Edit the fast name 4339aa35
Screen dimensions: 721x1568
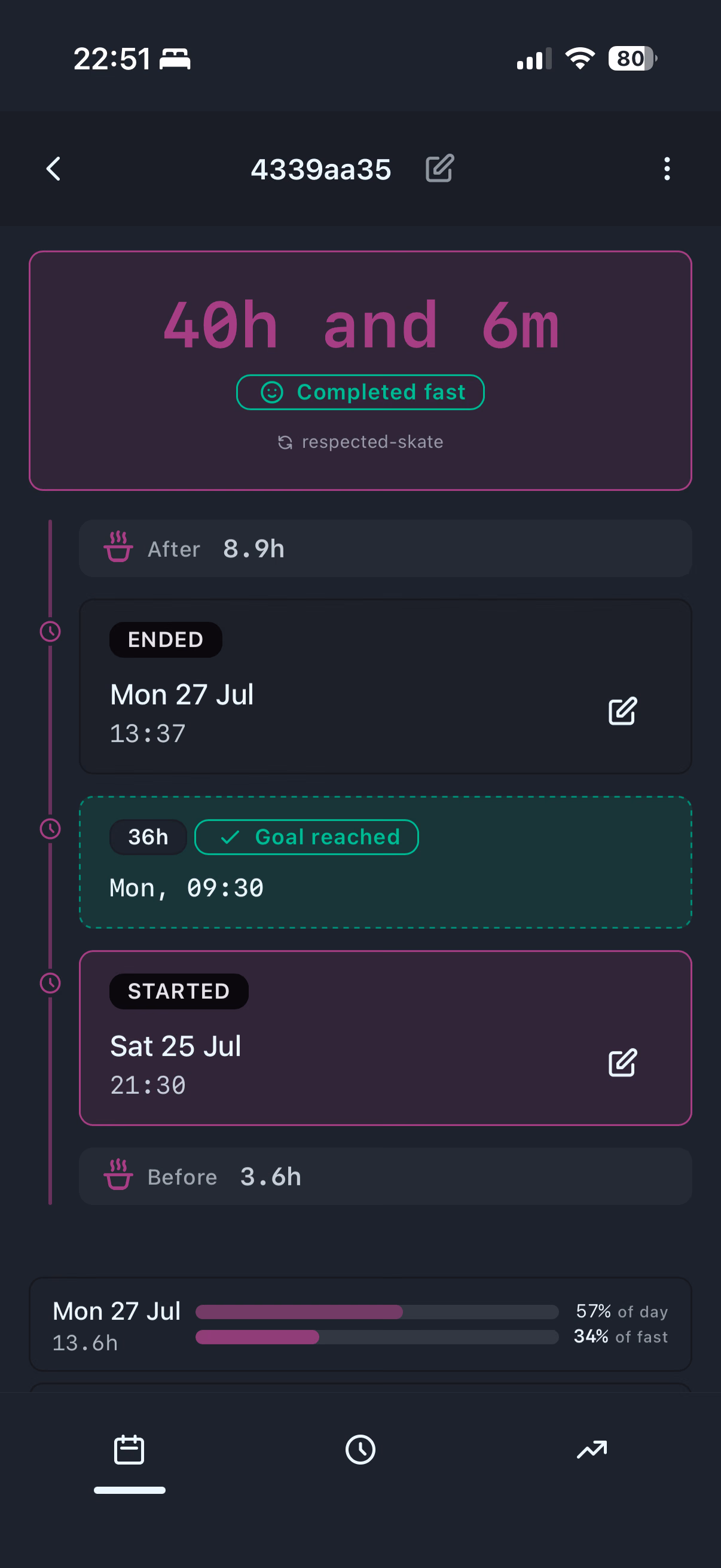click(x=439, y=169)
